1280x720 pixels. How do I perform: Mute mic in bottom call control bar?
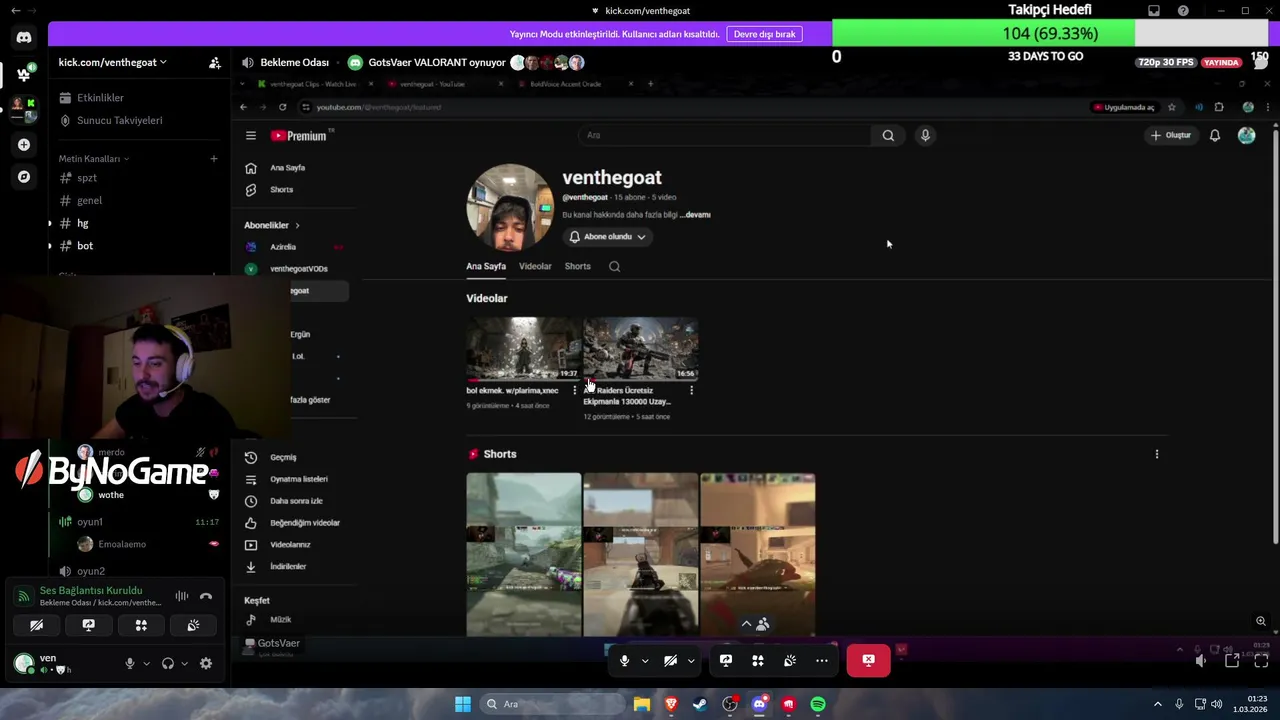tap(625, 660)
